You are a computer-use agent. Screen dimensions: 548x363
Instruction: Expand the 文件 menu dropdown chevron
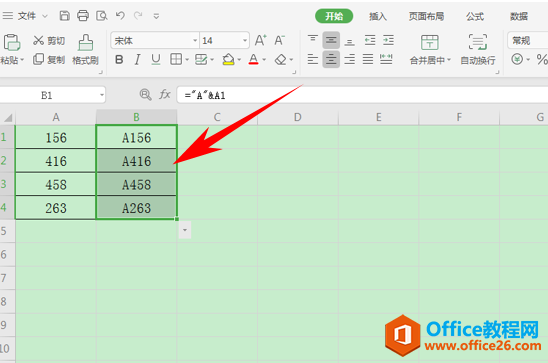pos(45,16)
